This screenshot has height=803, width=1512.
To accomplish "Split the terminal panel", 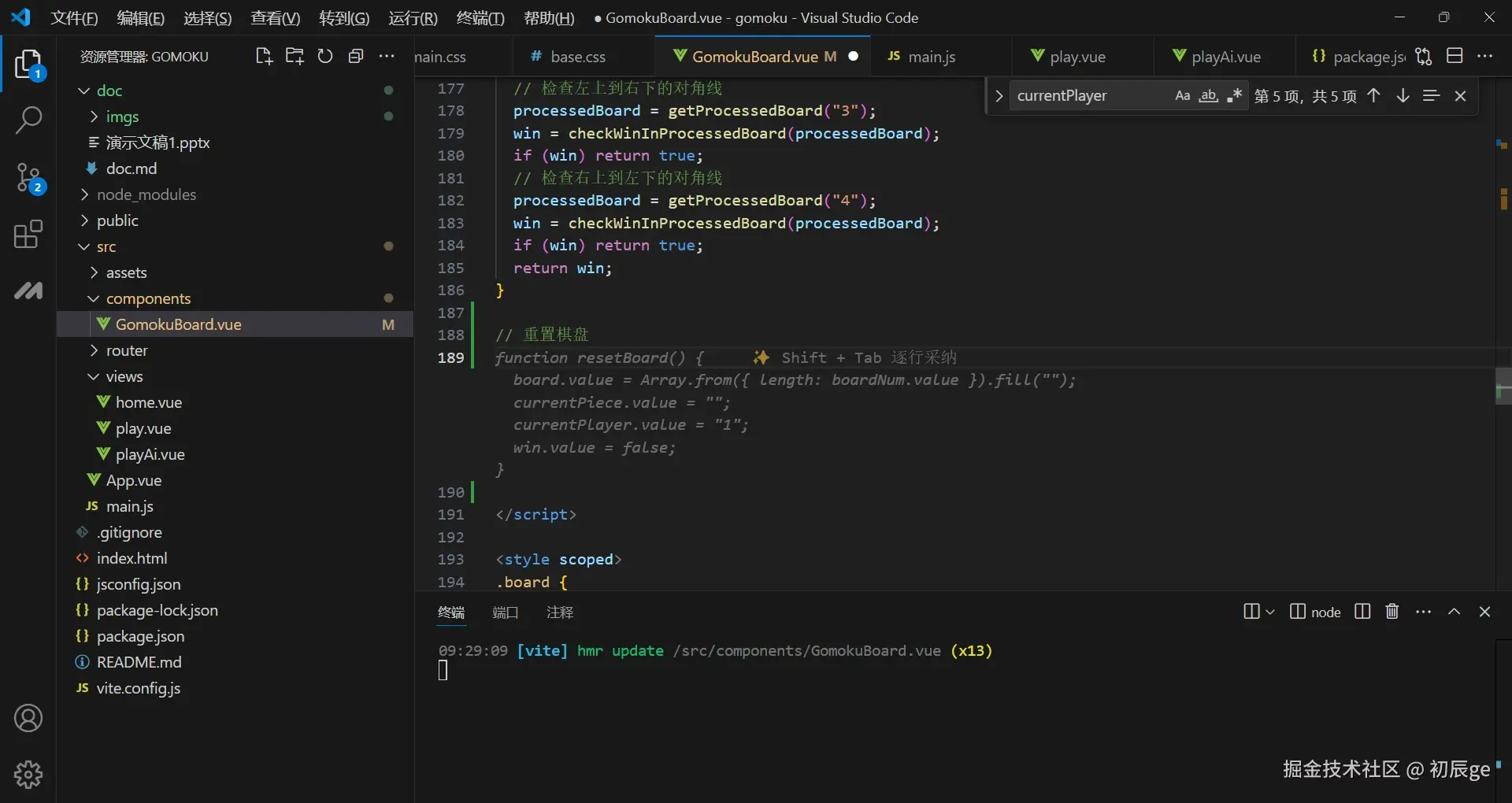I will tap(1362, 612).
